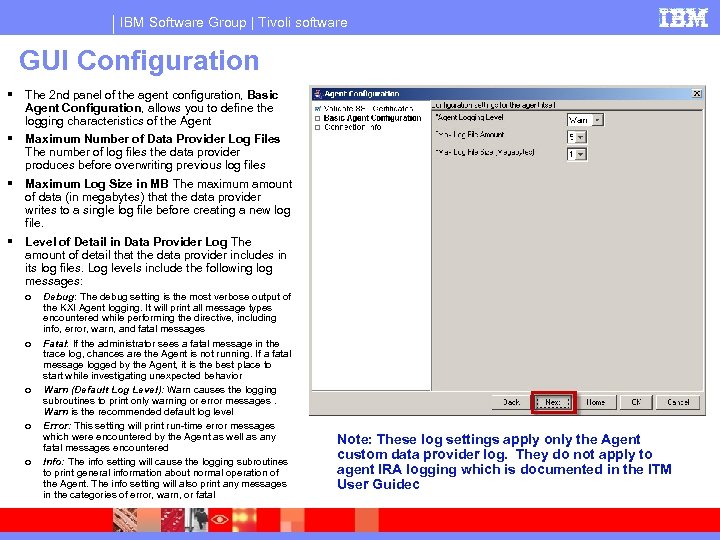This screenshot has height=540, width=720.
Task: Toggle the Validate SSL Certificates step checkbox
Action: [317, 109]
